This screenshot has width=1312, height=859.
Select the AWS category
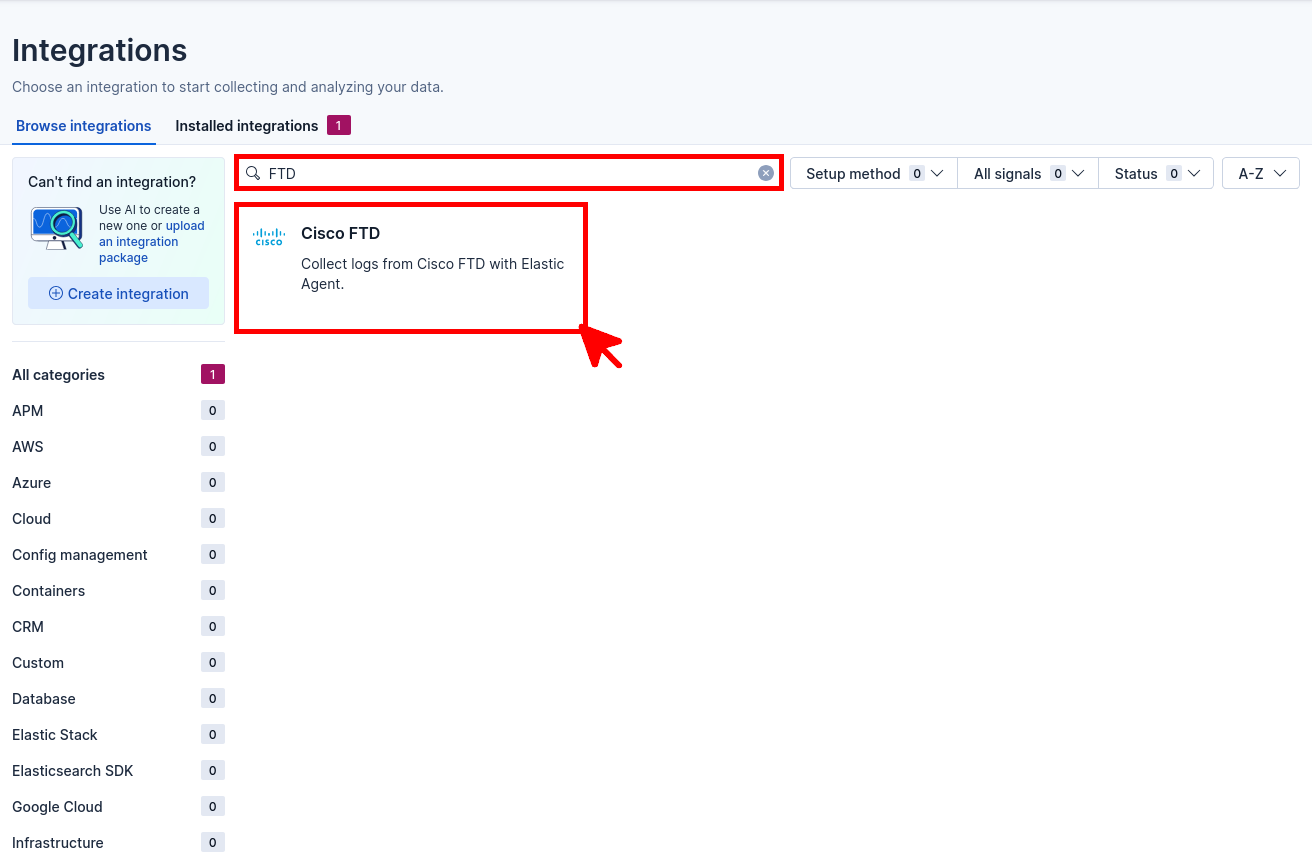(118, 447)
